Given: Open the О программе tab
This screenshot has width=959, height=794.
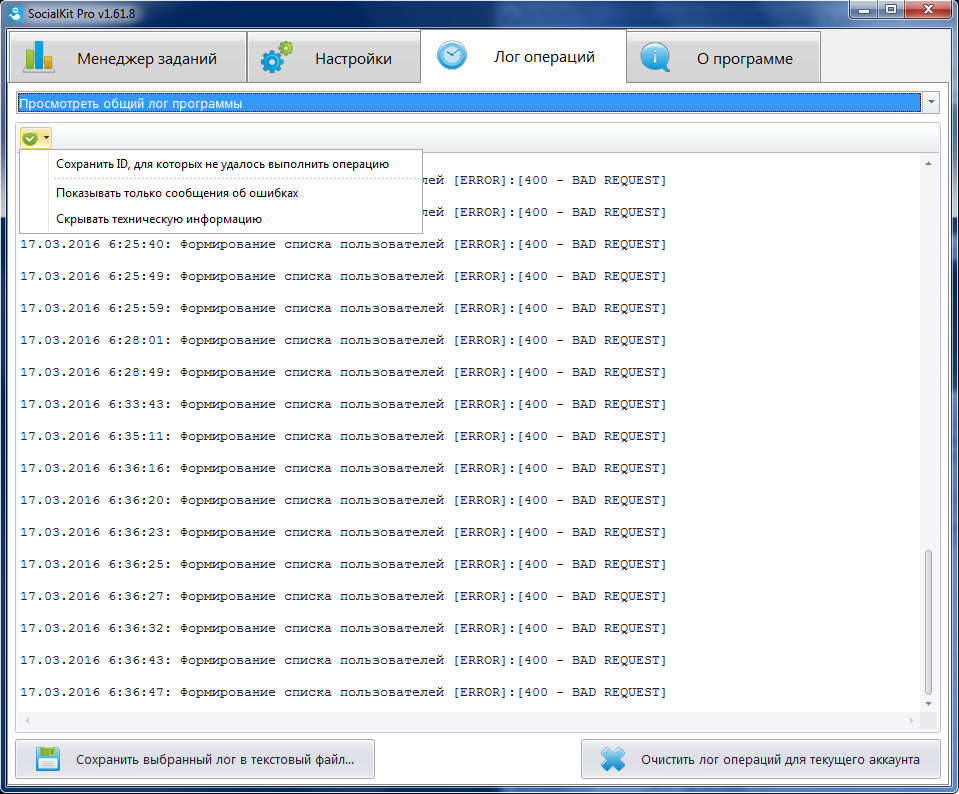Looking at the screenshot, I should [724, 58].
